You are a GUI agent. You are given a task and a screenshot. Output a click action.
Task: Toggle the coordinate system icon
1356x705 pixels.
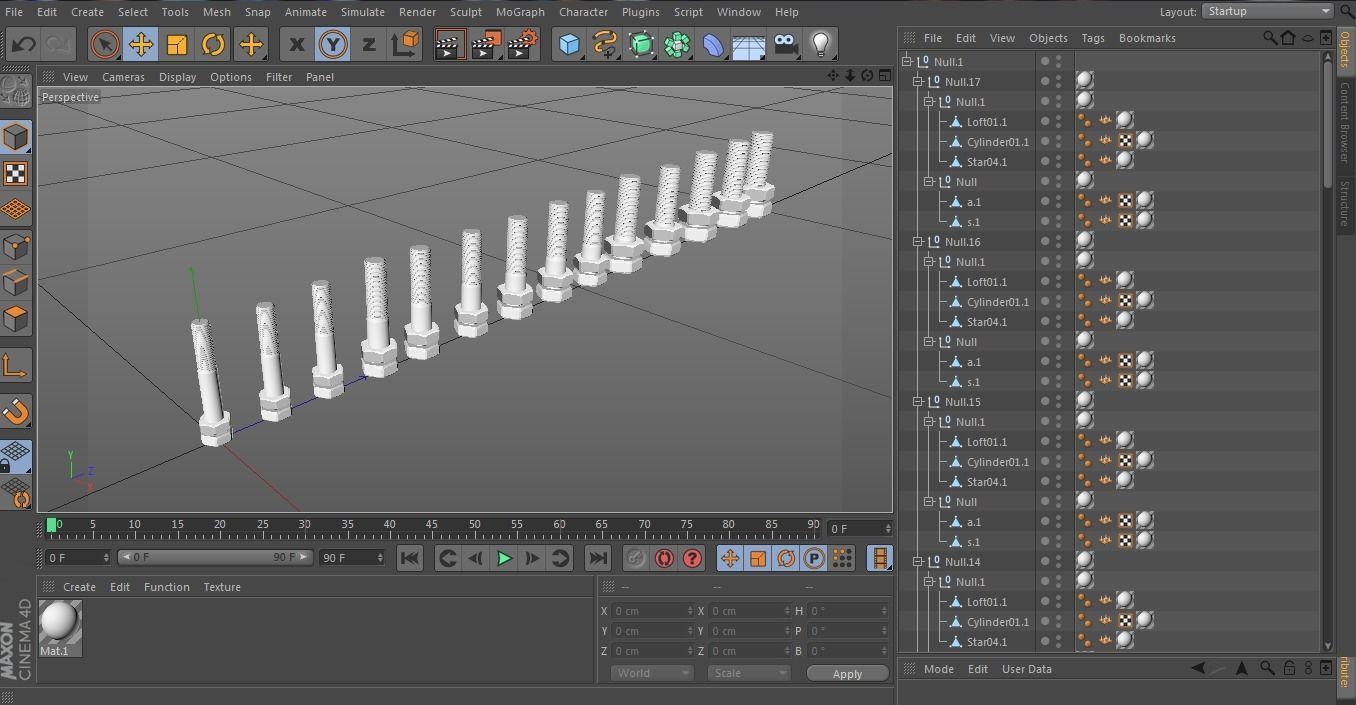coord(405,44)
